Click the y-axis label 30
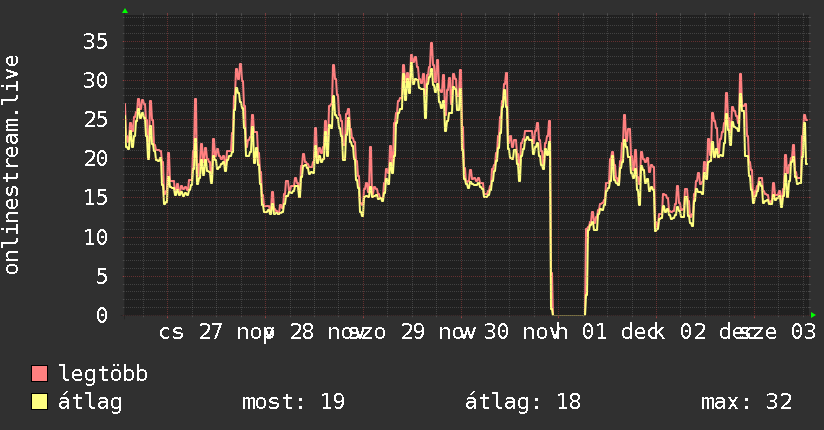The width and height of the screenshot is (824, 430). pos(95,80)
